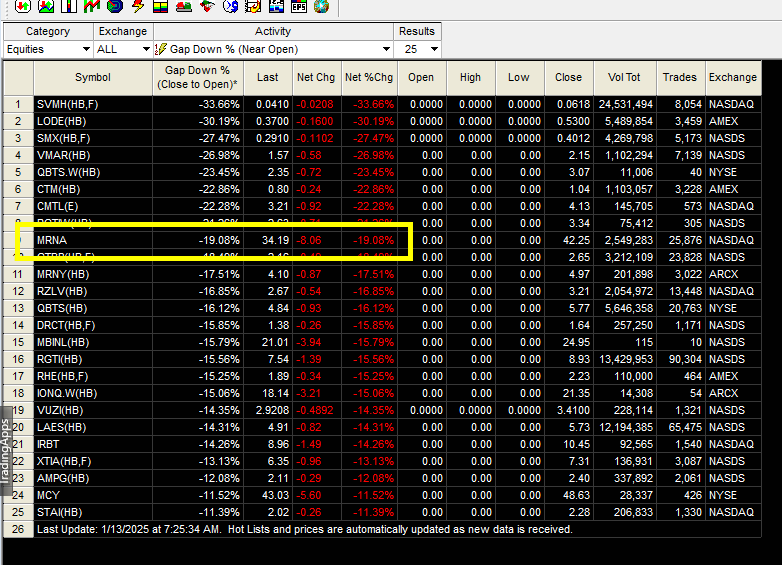The height and width of the screenshot is (565, 782).
Task: Click the red and green arrows toolbar icon
Action: 23,6
